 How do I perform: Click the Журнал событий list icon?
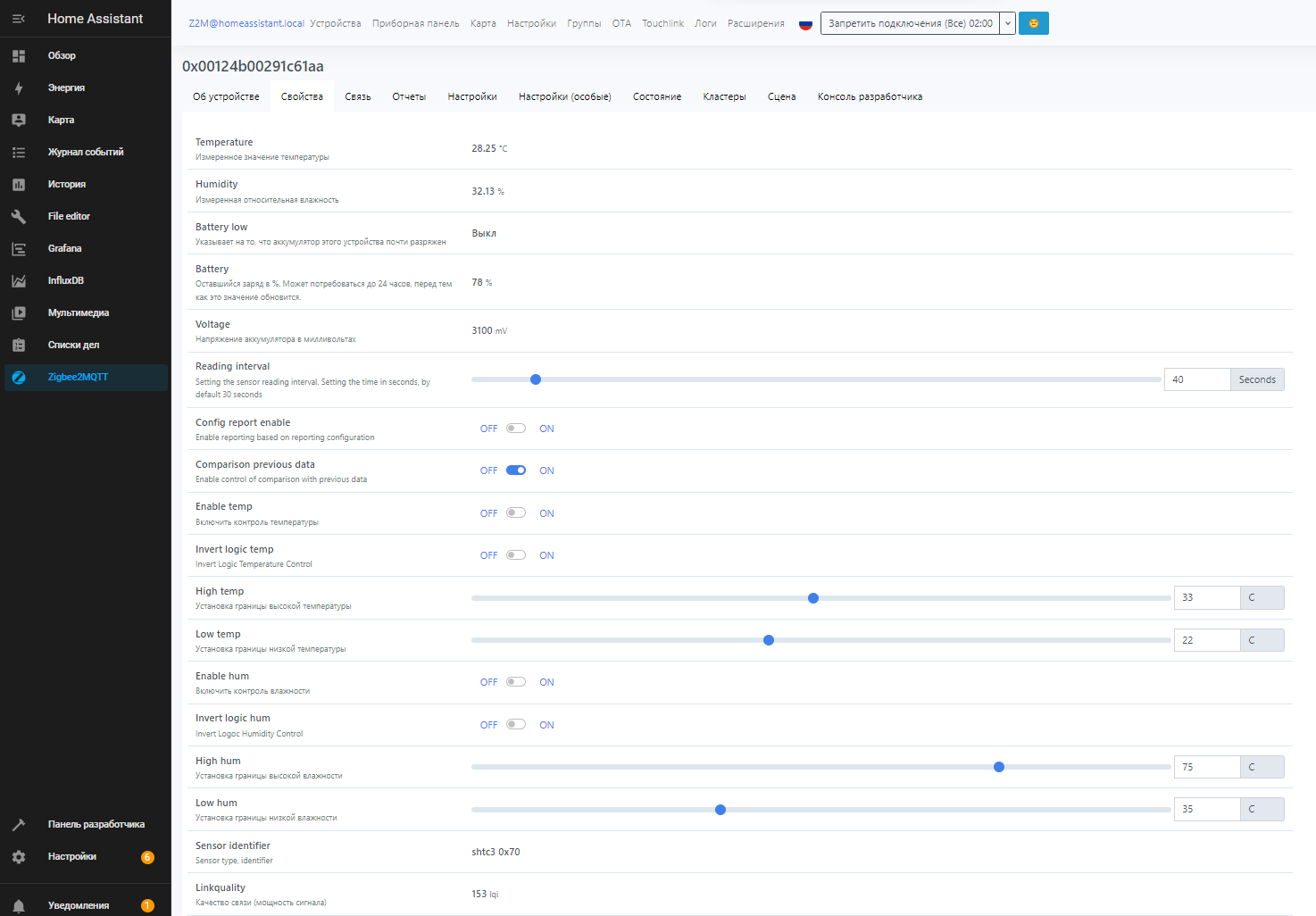[x=19, y=152]
